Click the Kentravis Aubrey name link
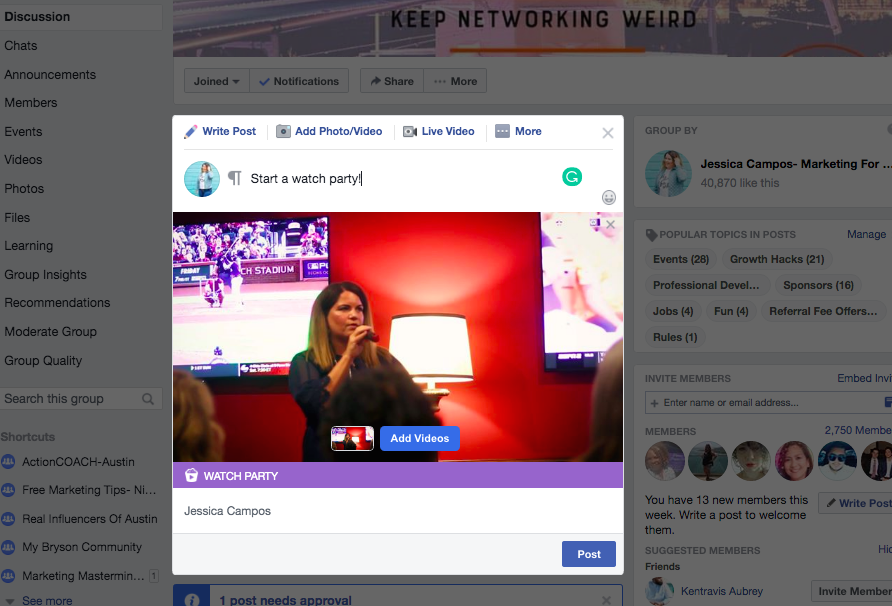Screen dimensions: 892x606 pyautogui.click(x=722, y=591)
